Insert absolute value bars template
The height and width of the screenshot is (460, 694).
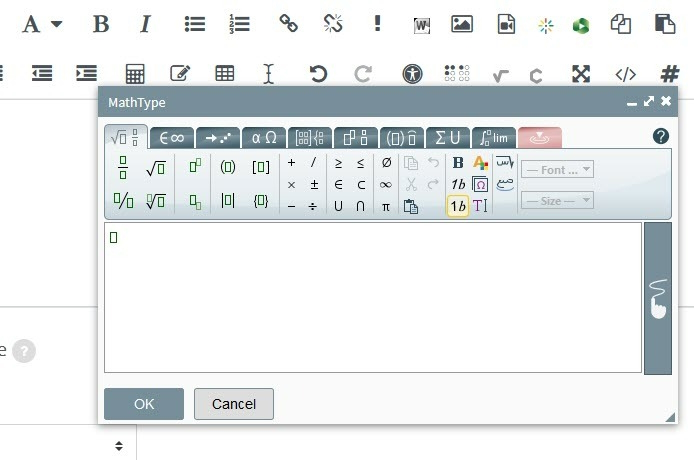pyautogui.click(x=228, y=201)
